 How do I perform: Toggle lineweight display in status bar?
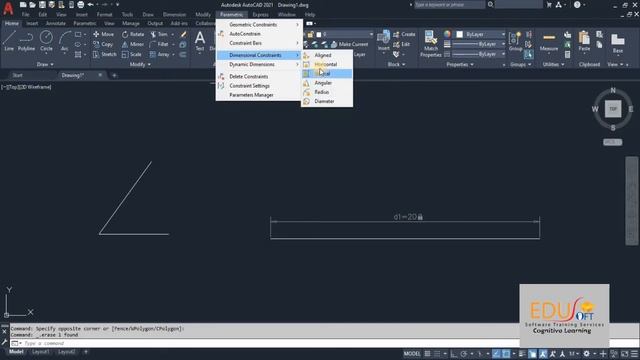(522, 354)
